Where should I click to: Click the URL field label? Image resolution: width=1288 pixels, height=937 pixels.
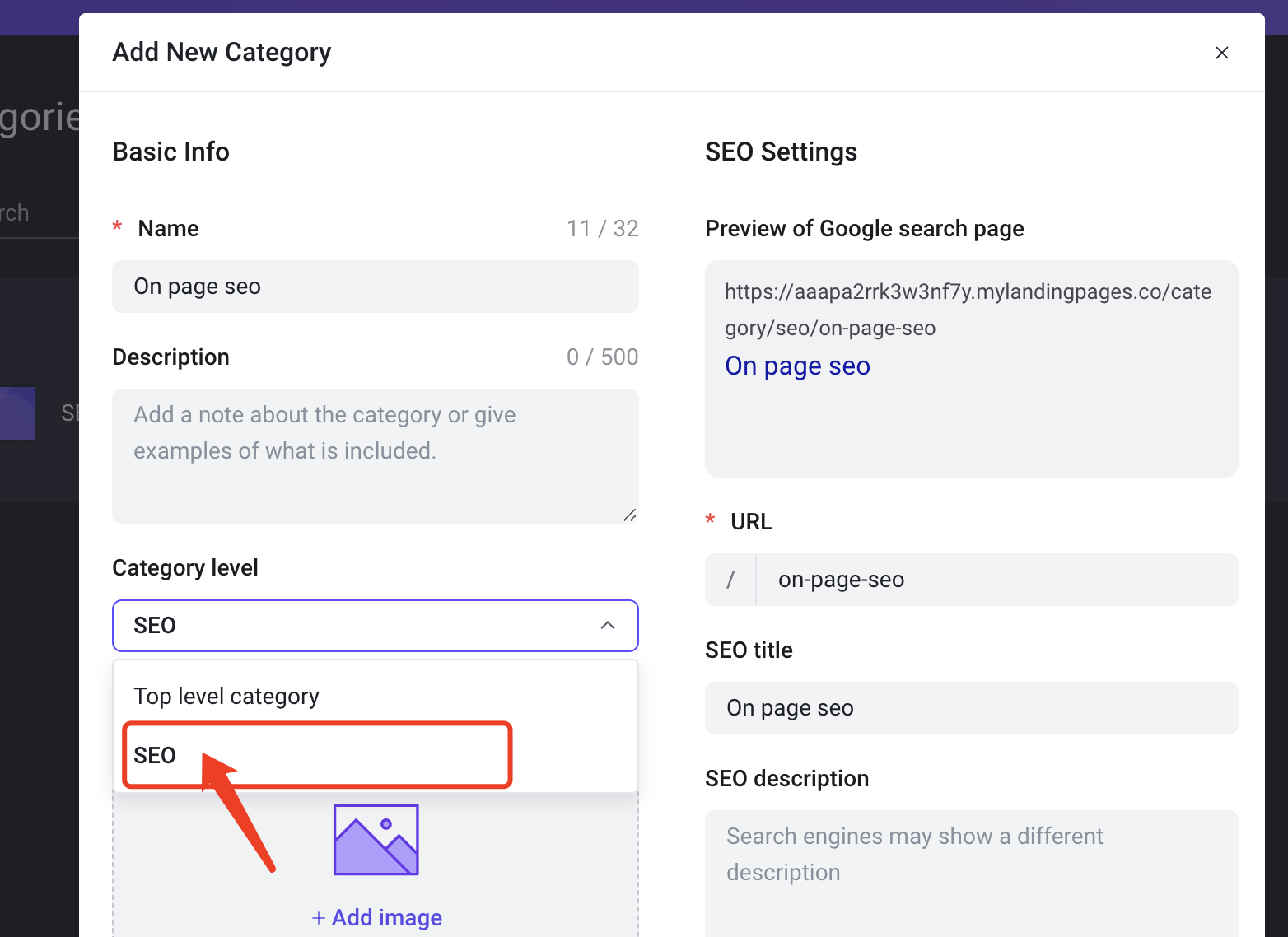[x=751, y=521]
